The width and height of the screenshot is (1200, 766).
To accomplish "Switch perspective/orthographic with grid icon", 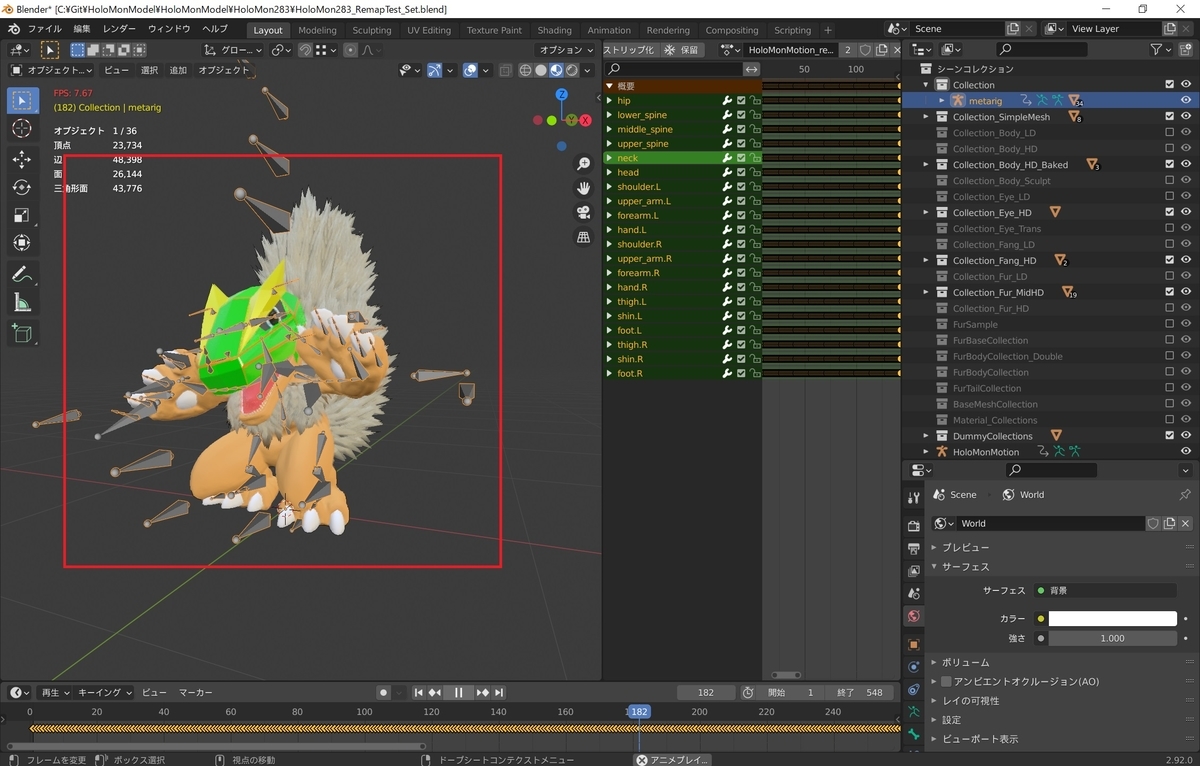I will point(583,237).
